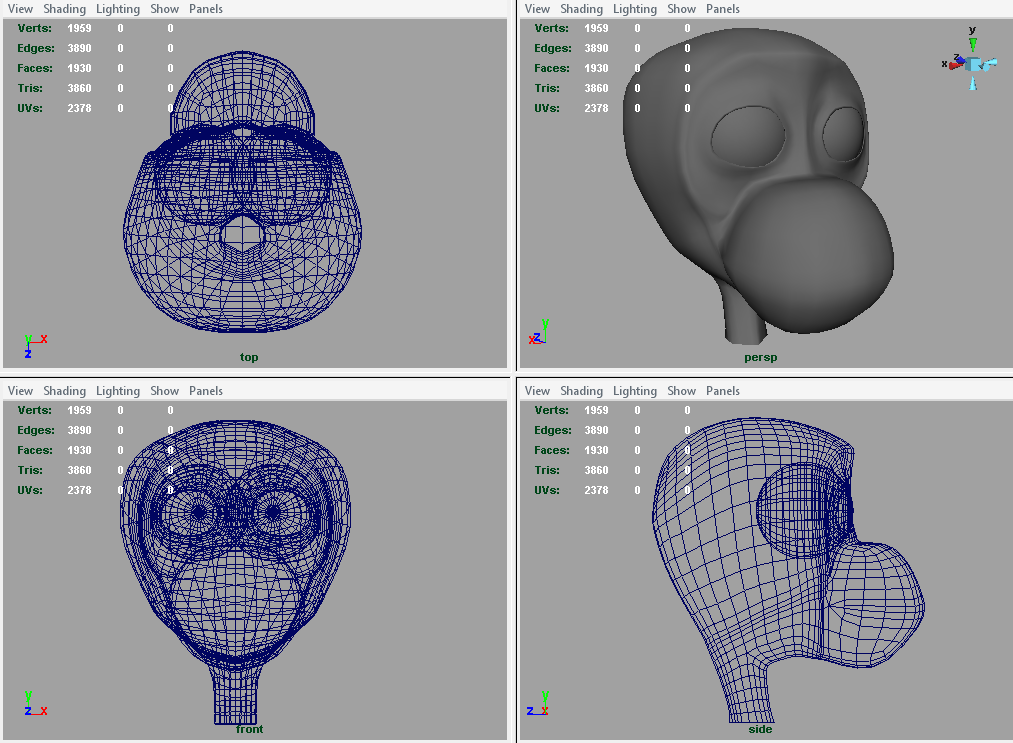
Task: Open the View menu in the front panel
Action: [x=20, y=391]
